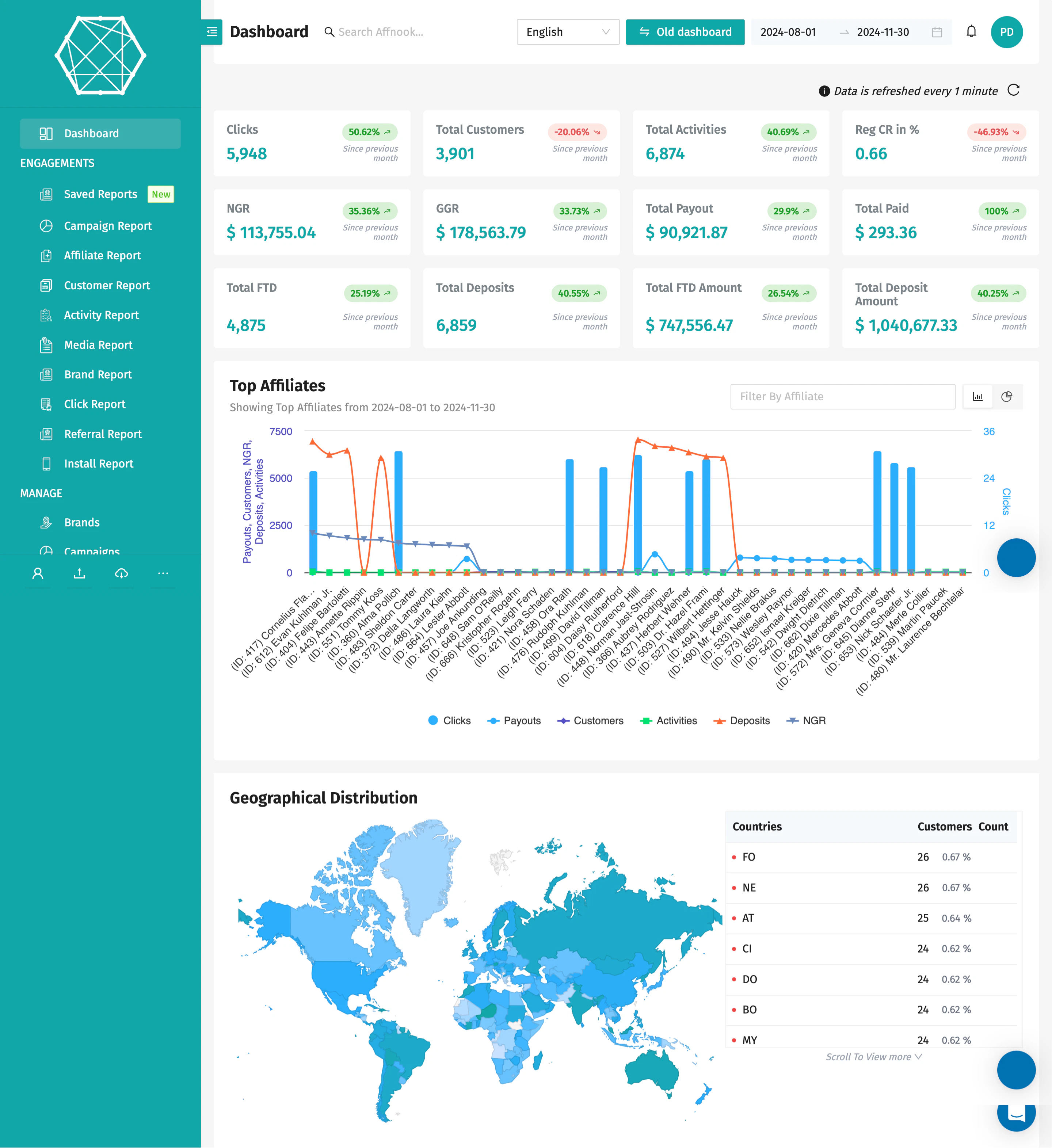Select Campaign Report in the sidebar
Screen dimensions: 1052x1148
point(107,226)
